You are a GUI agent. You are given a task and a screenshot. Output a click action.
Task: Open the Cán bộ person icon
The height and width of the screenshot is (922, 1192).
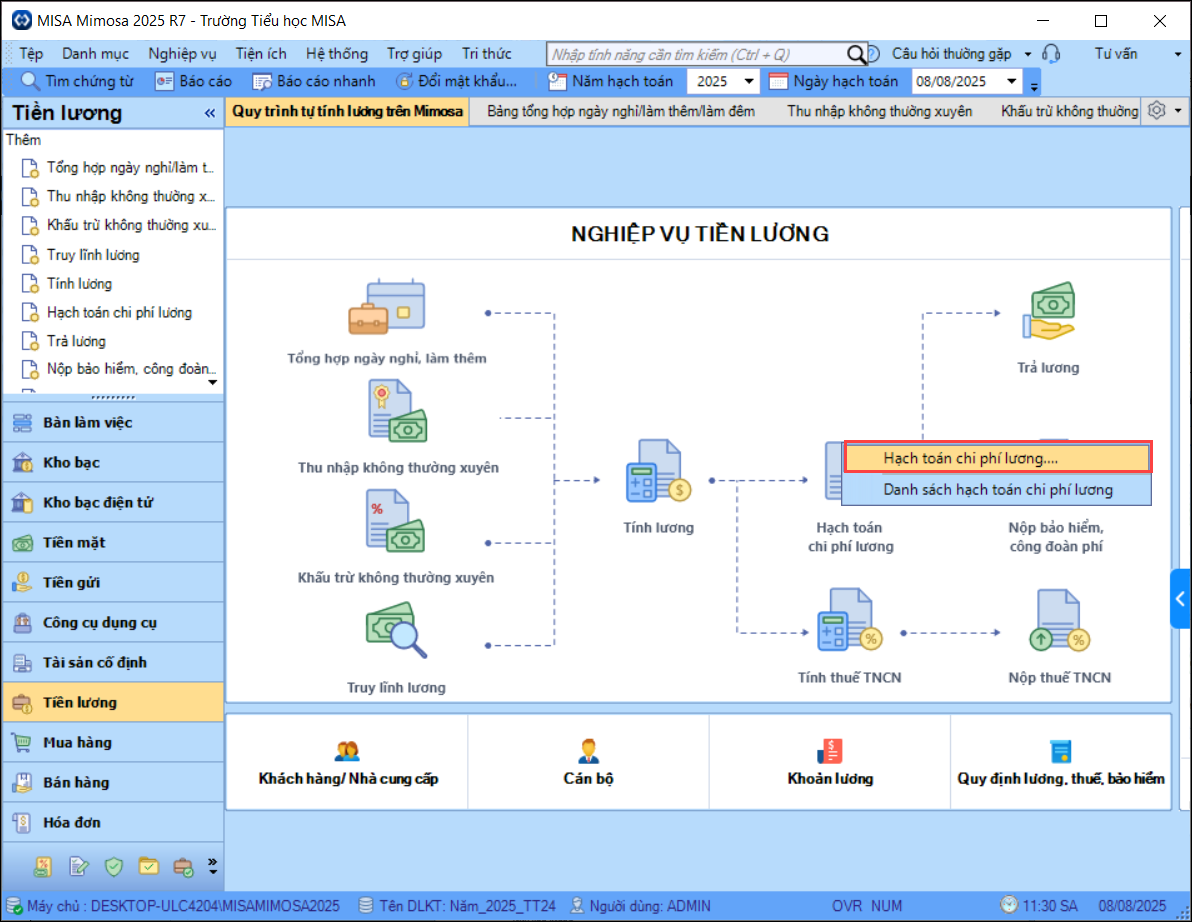pos(588,751)
